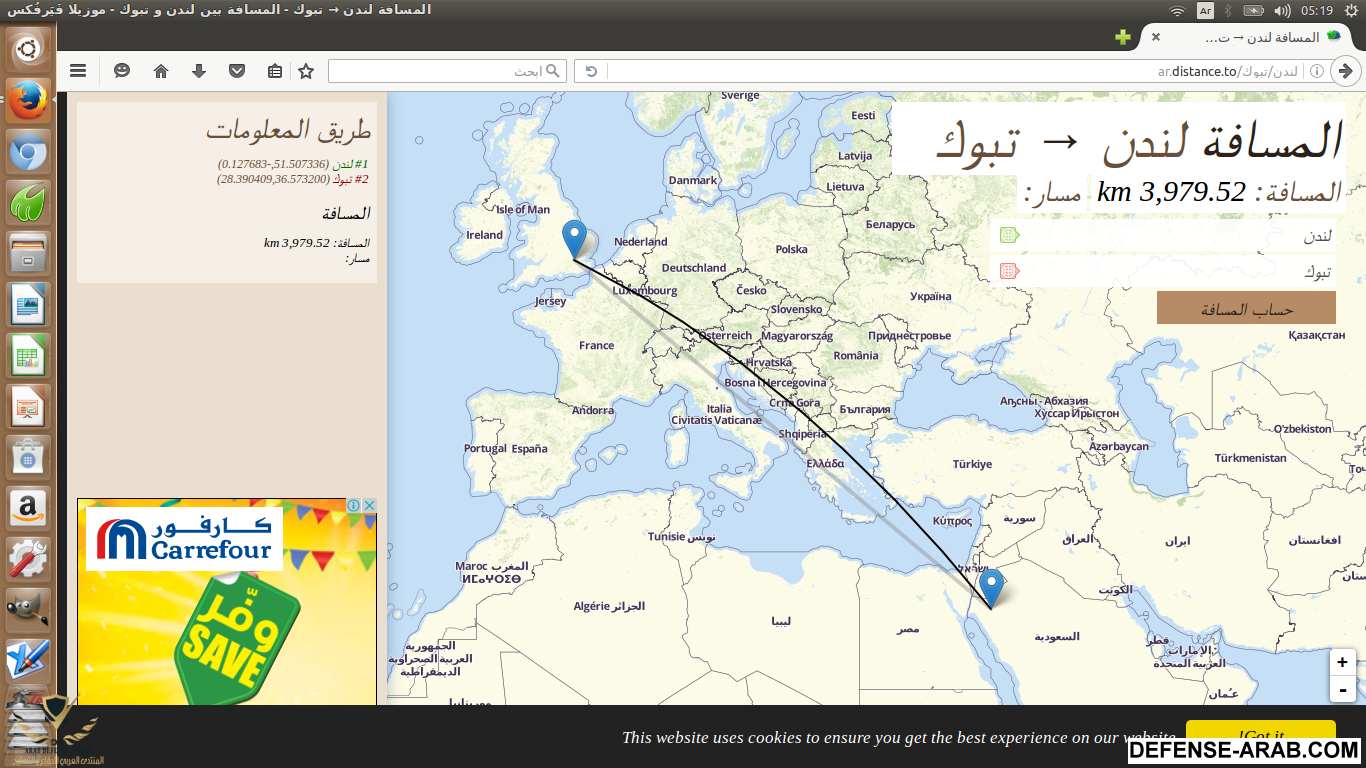Open the Firefox hamburger menu
1366x768 pixels.
coord(78,71)
